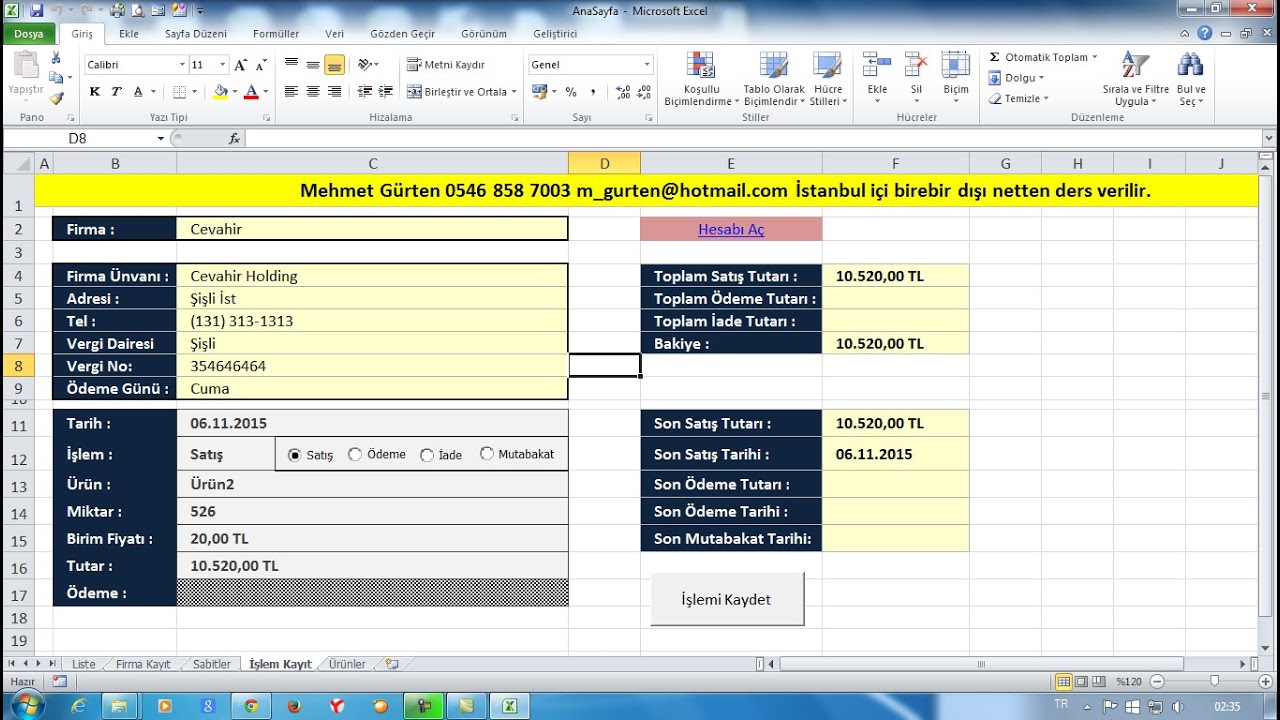Center text horizontally
The width and height of the screenshot is (1280, 720).
click(x=313, y=91)
